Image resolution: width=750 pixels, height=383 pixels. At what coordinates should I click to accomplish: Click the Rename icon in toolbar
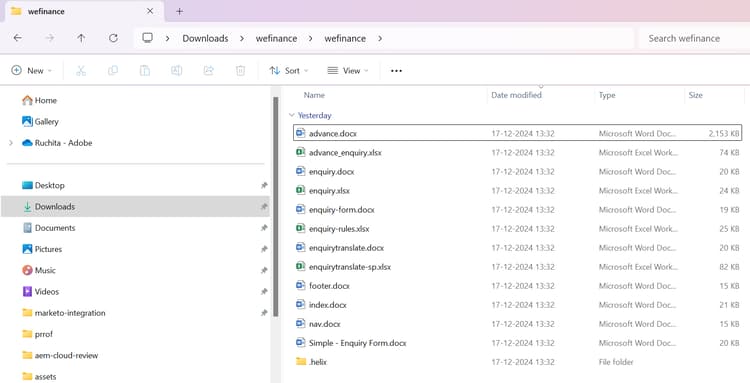[x=176, y=71]
